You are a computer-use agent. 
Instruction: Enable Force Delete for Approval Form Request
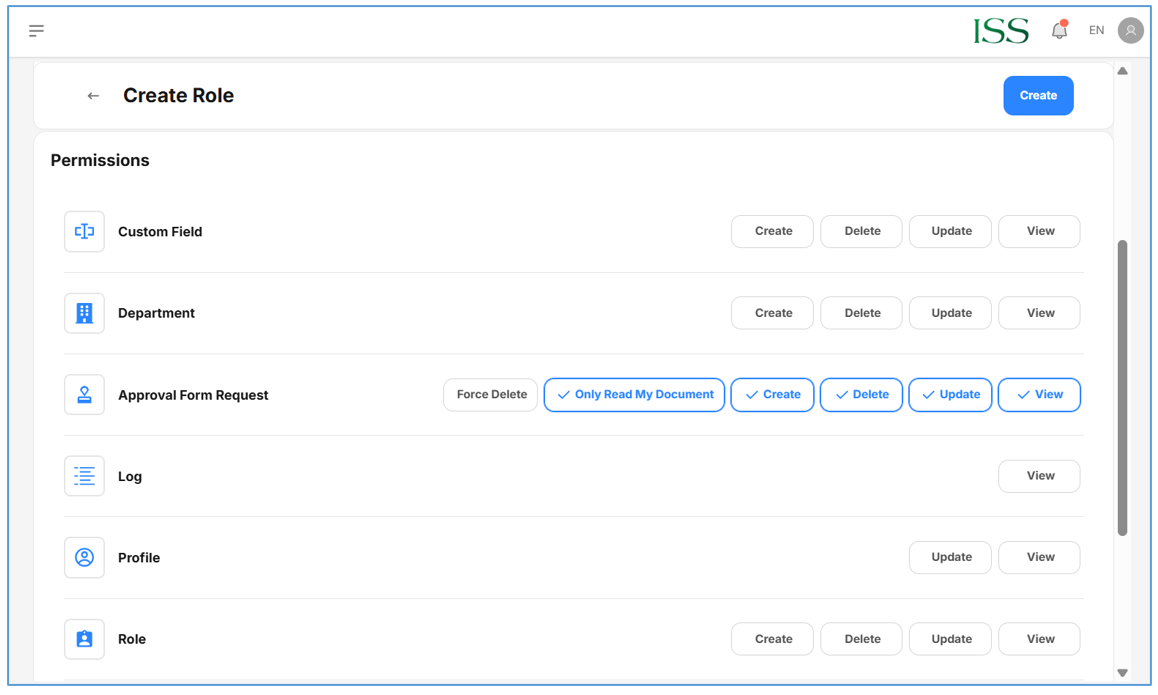(491, 395)
